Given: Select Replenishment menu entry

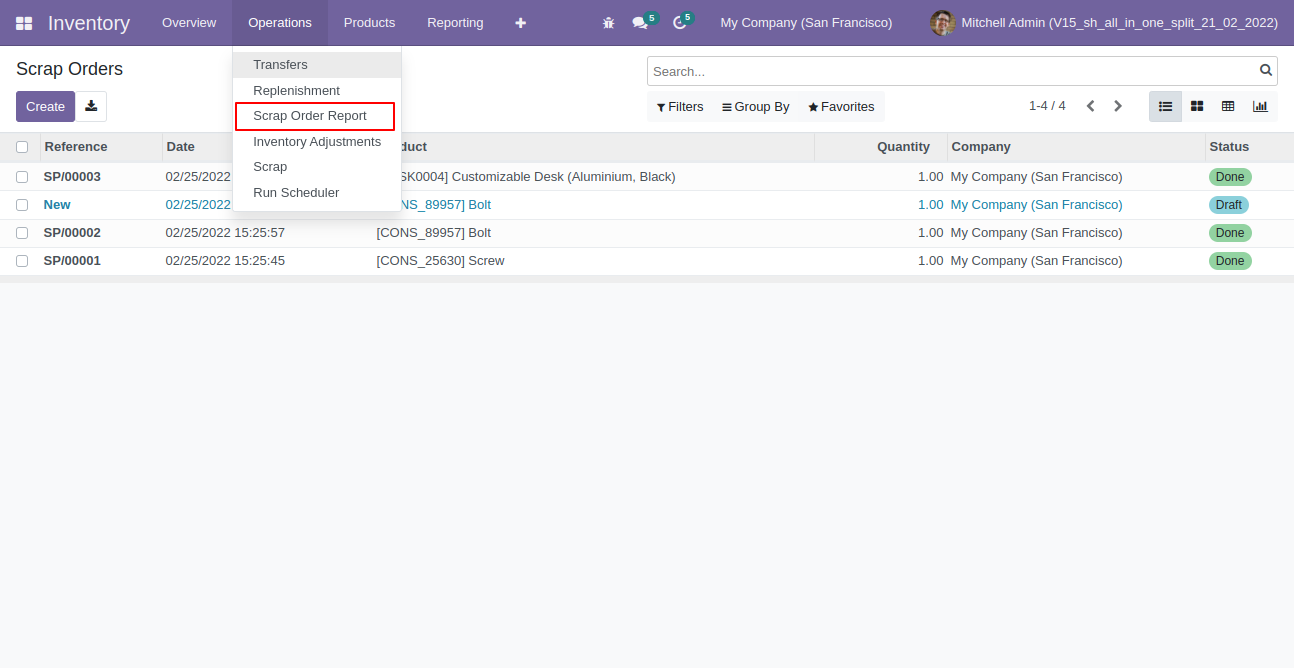Looking at the screenshot, I should point(317,91).
